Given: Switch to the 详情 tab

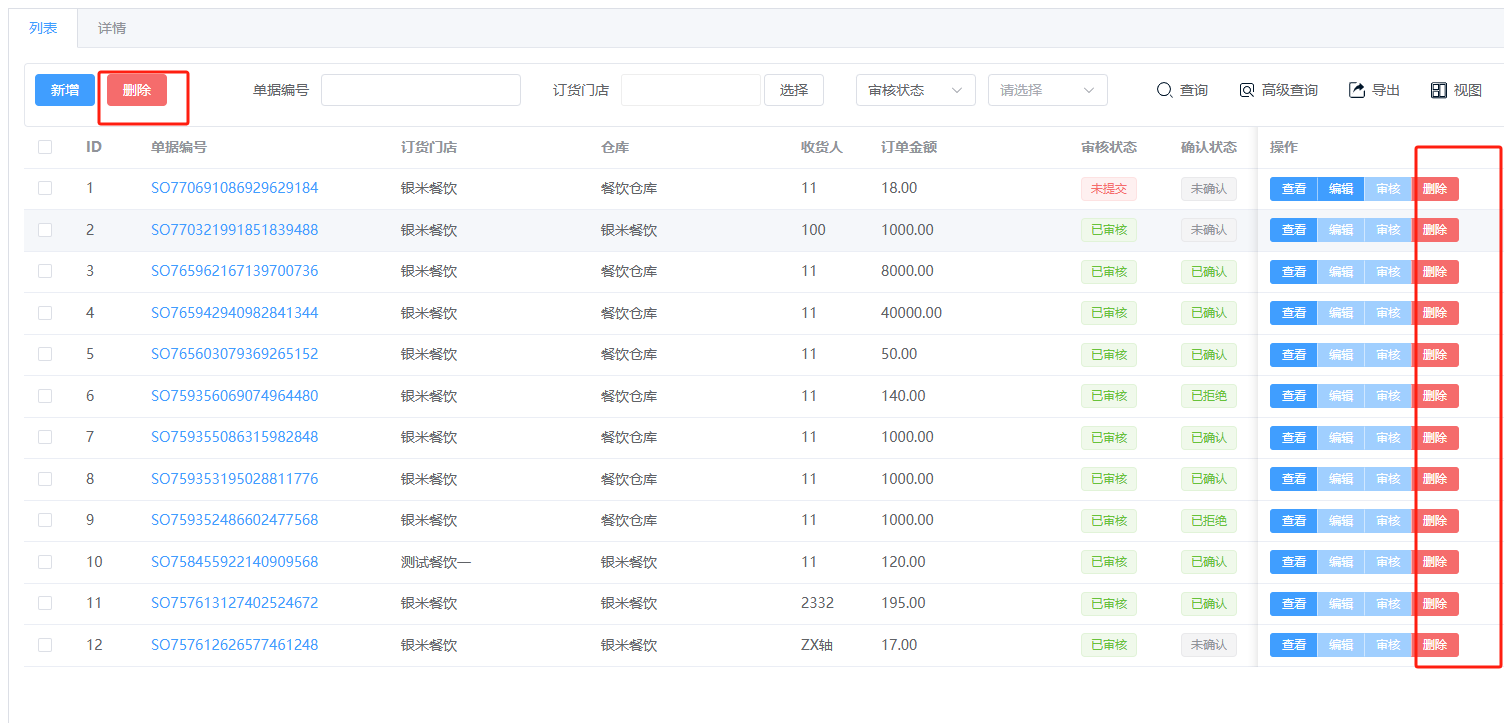Looking at the screenshot, I should tap(112, 28).
